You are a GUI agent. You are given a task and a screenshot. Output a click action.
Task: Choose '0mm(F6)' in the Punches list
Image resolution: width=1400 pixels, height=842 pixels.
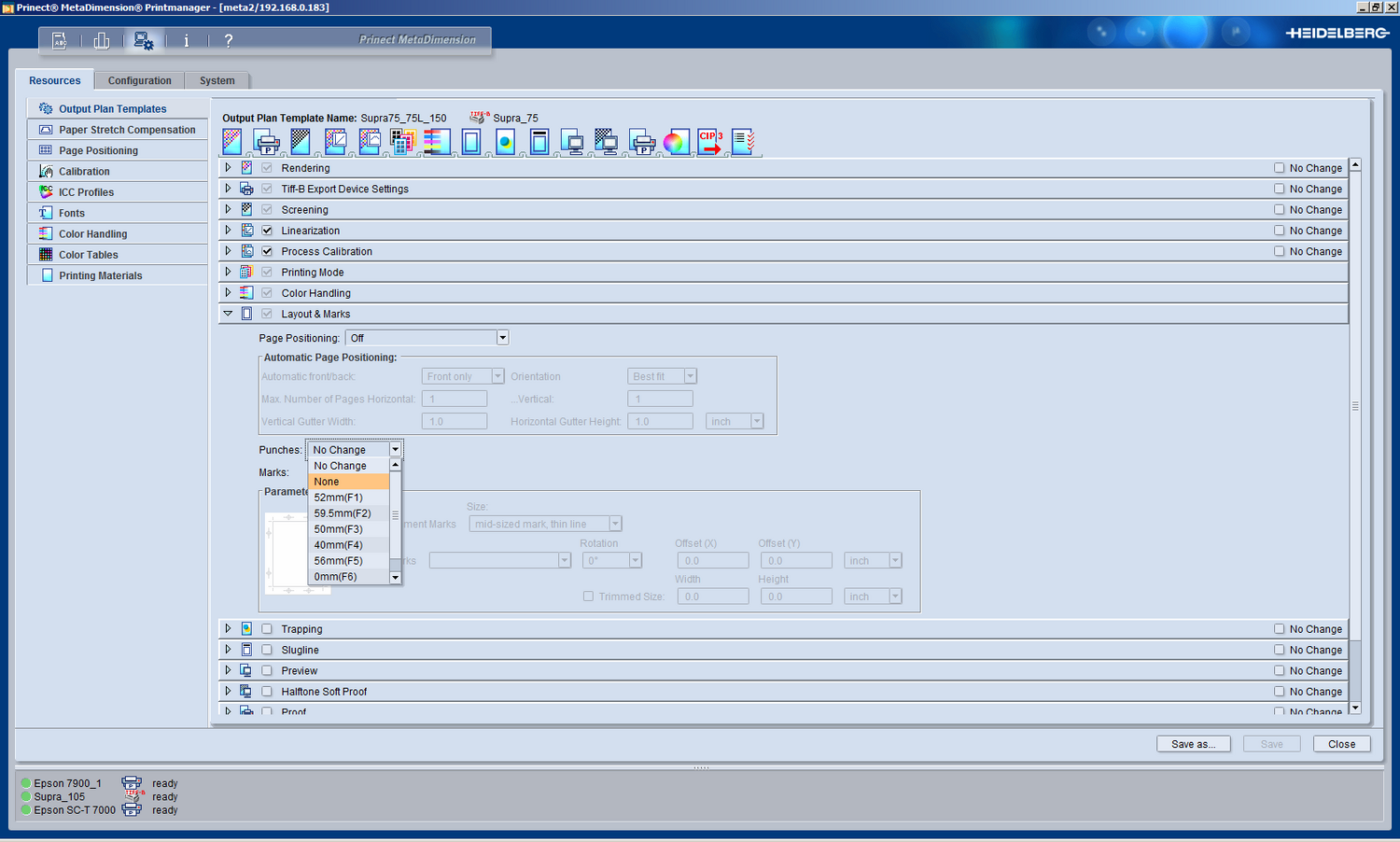(x=349, y=577)
